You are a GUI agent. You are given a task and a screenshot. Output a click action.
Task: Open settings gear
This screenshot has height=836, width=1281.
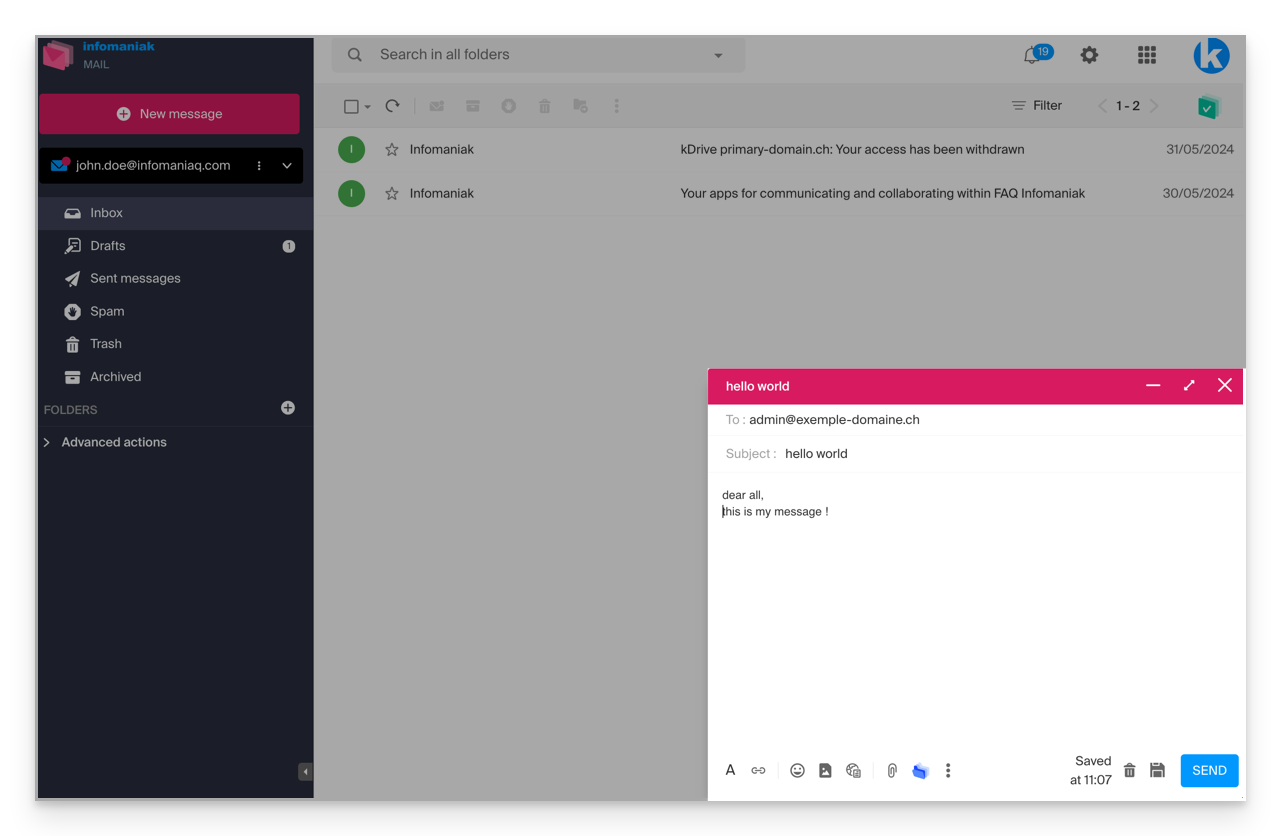click(x=1089, y=55)
